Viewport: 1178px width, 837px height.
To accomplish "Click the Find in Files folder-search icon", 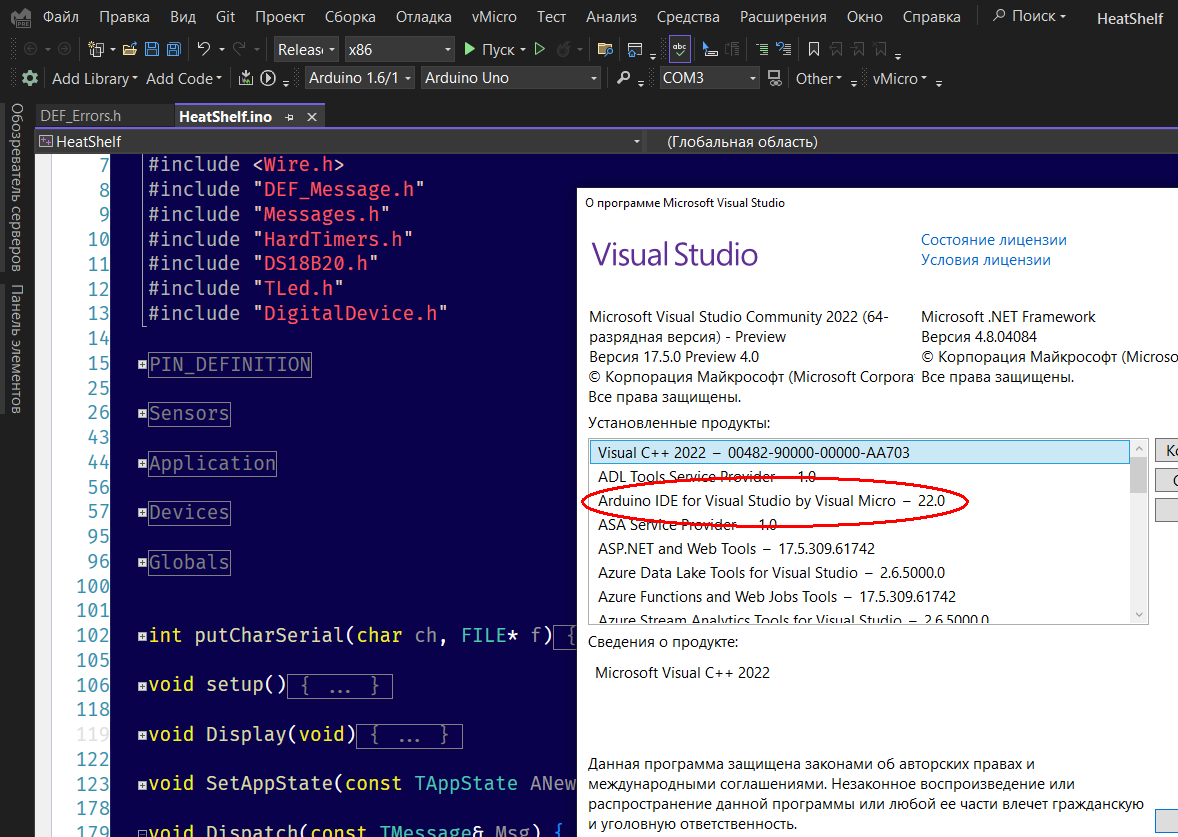I will (605, 50).
